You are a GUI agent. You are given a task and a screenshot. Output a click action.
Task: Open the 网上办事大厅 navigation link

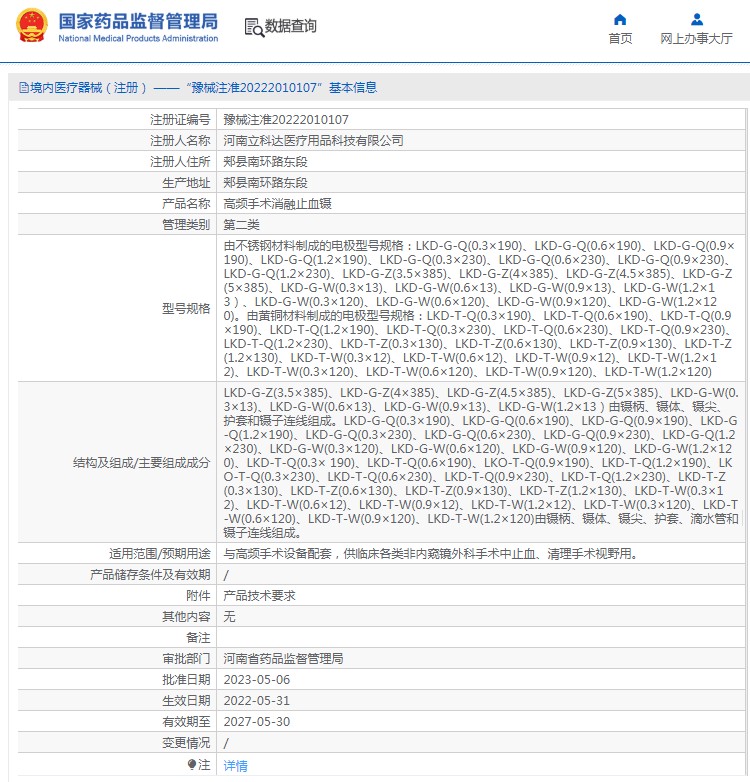(696, 38)
